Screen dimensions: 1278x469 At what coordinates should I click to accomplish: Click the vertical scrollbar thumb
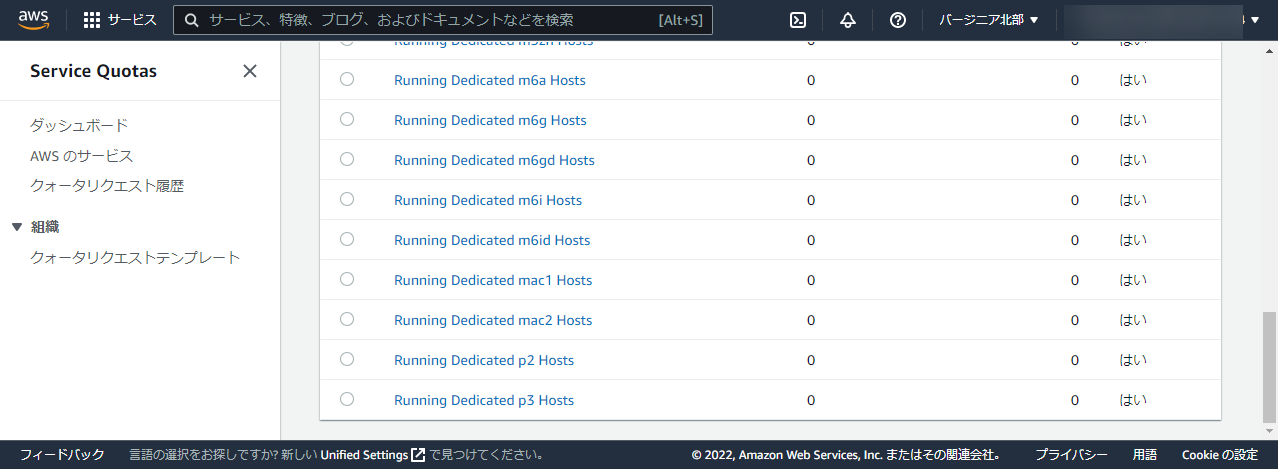[x=1269, y=365]
